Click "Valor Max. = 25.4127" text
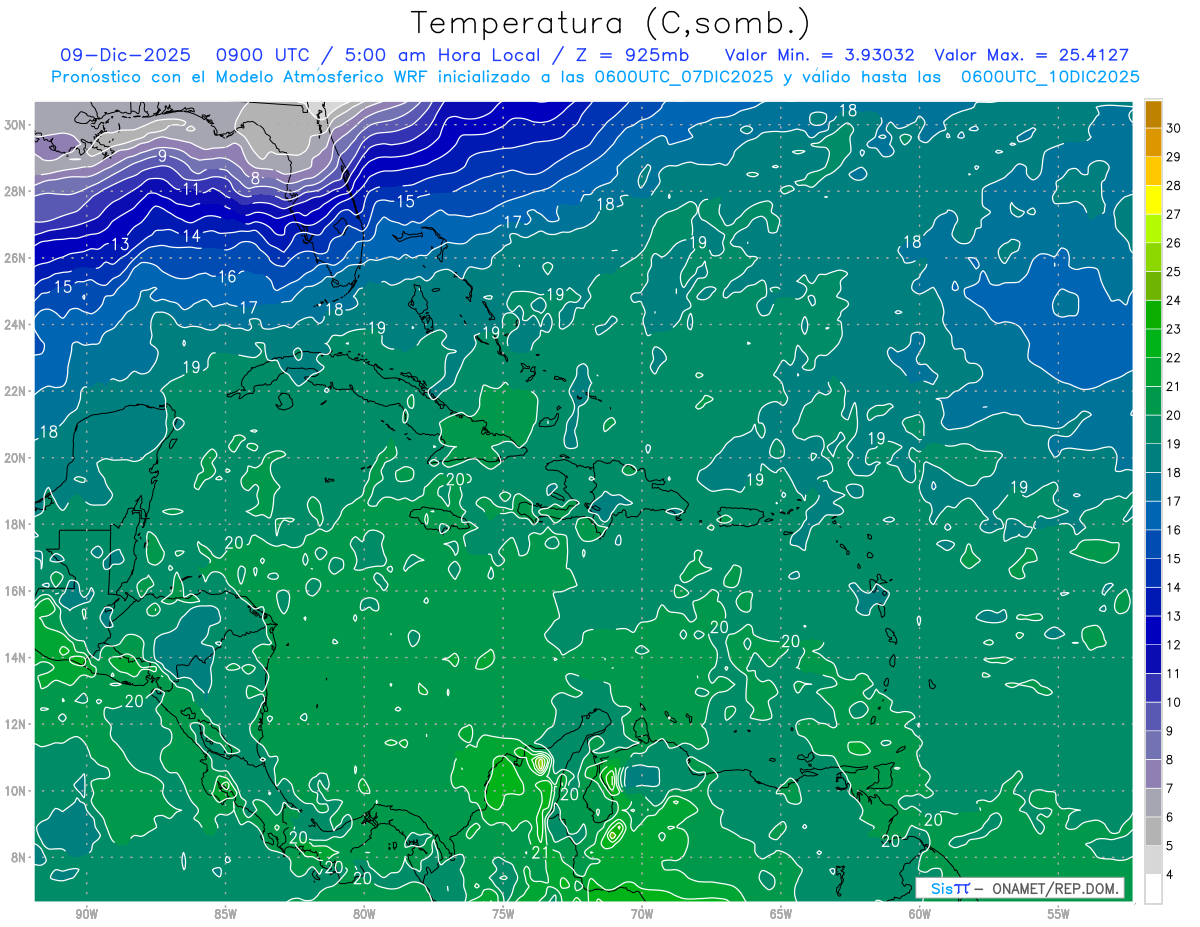Viewport: 1200px width, 927px height. point(1031,55)
